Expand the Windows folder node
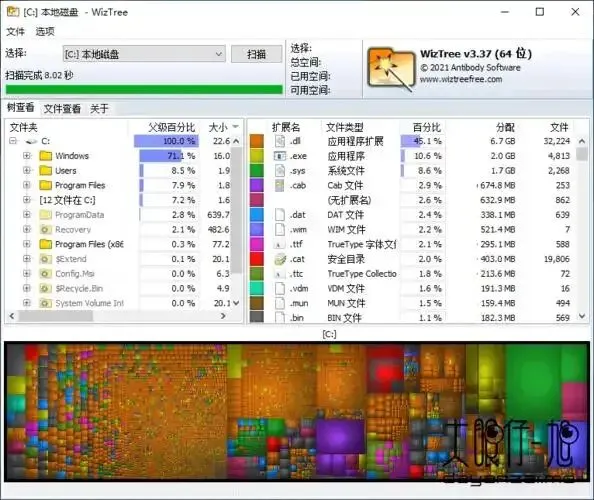 (27, 156)
